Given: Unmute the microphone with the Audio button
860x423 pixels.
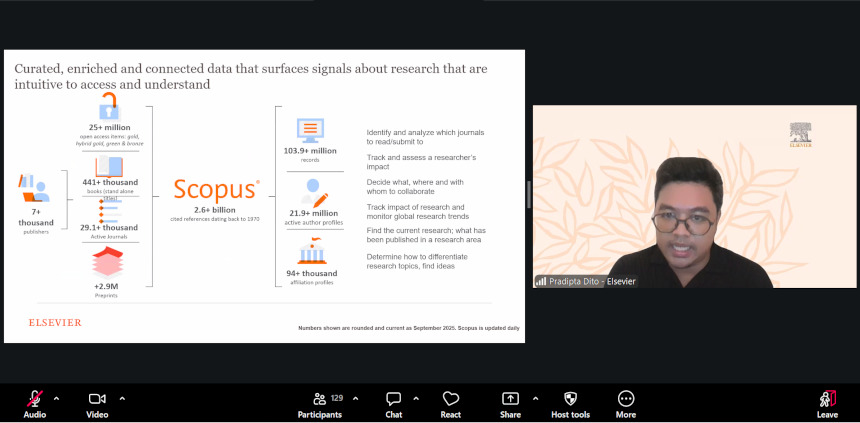Looking at the screenshot, I should (x=35, y=404).
